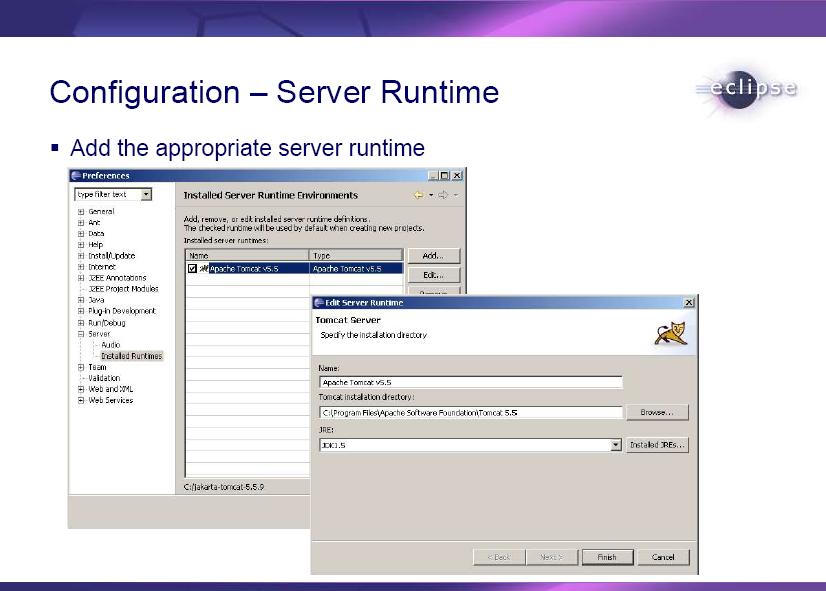This screenshot has height=591, width=826.
Task: Click the Tomcat icon in runtime row
Action: (x=204, y=269)
